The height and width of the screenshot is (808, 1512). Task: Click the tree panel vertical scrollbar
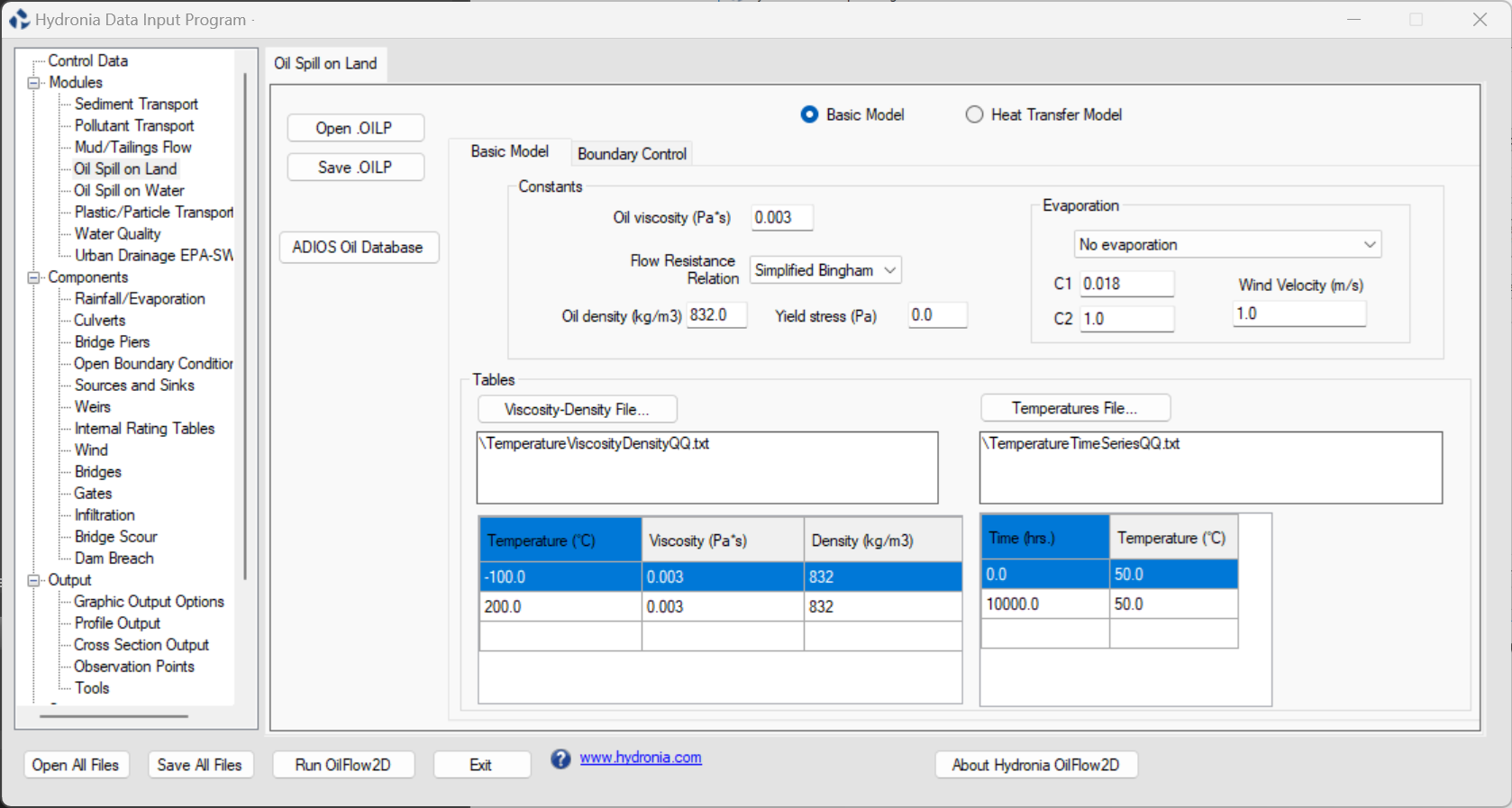244,324
